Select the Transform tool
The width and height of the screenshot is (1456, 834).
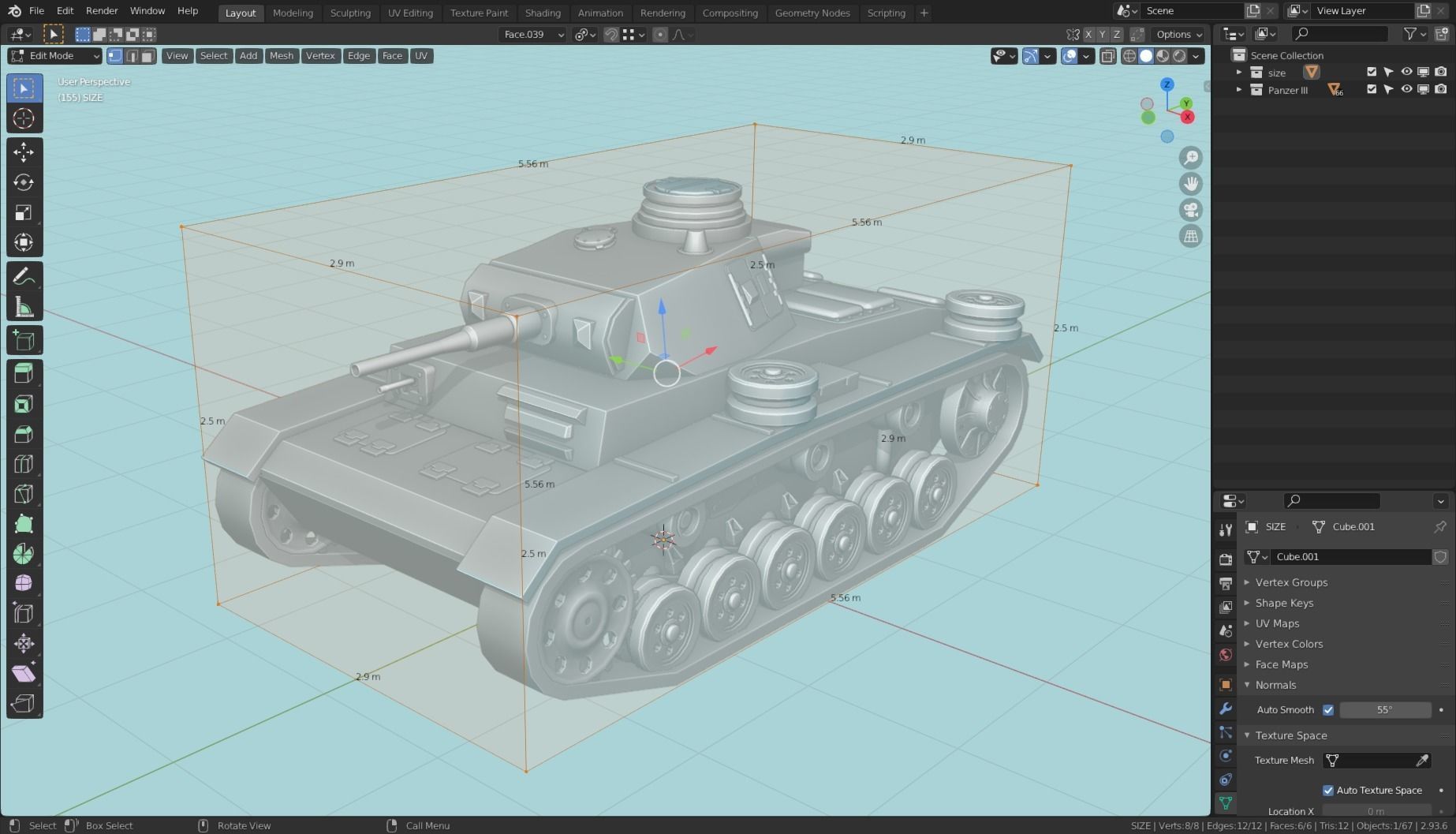tap(24, 242)
